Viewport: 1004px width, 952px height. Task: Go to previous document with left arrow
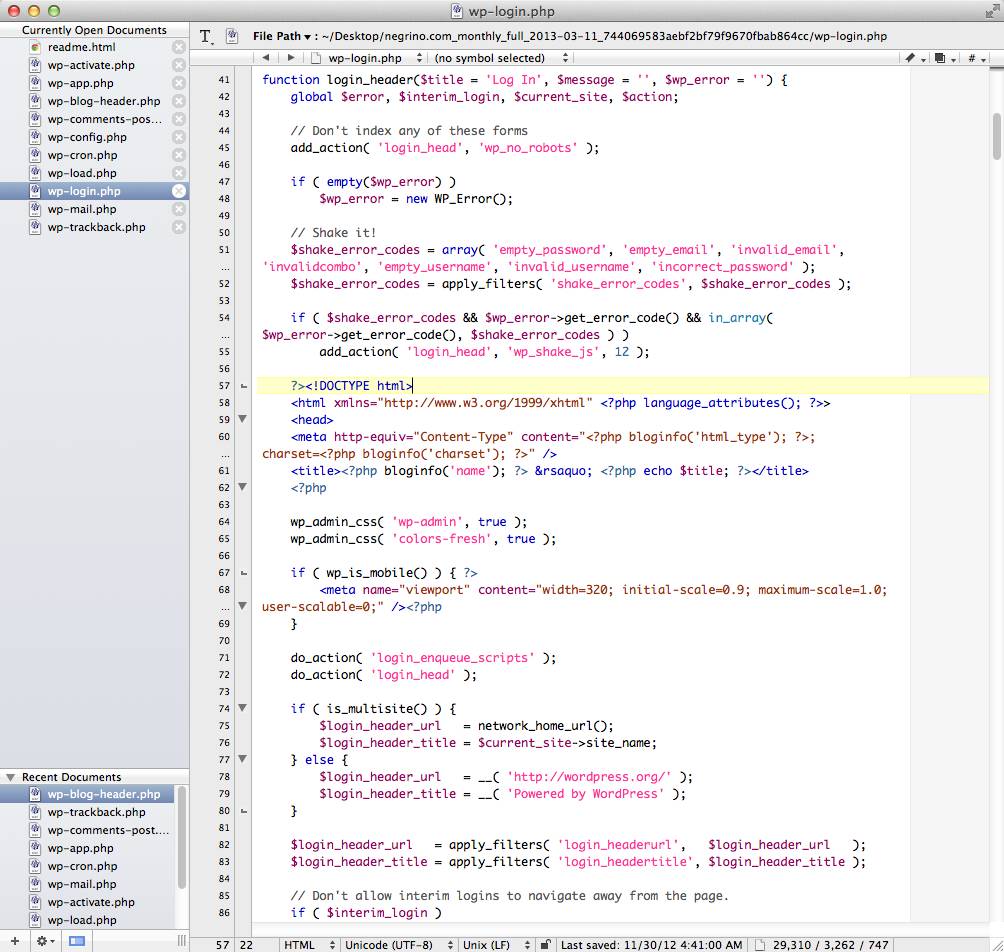coord(266,58)
